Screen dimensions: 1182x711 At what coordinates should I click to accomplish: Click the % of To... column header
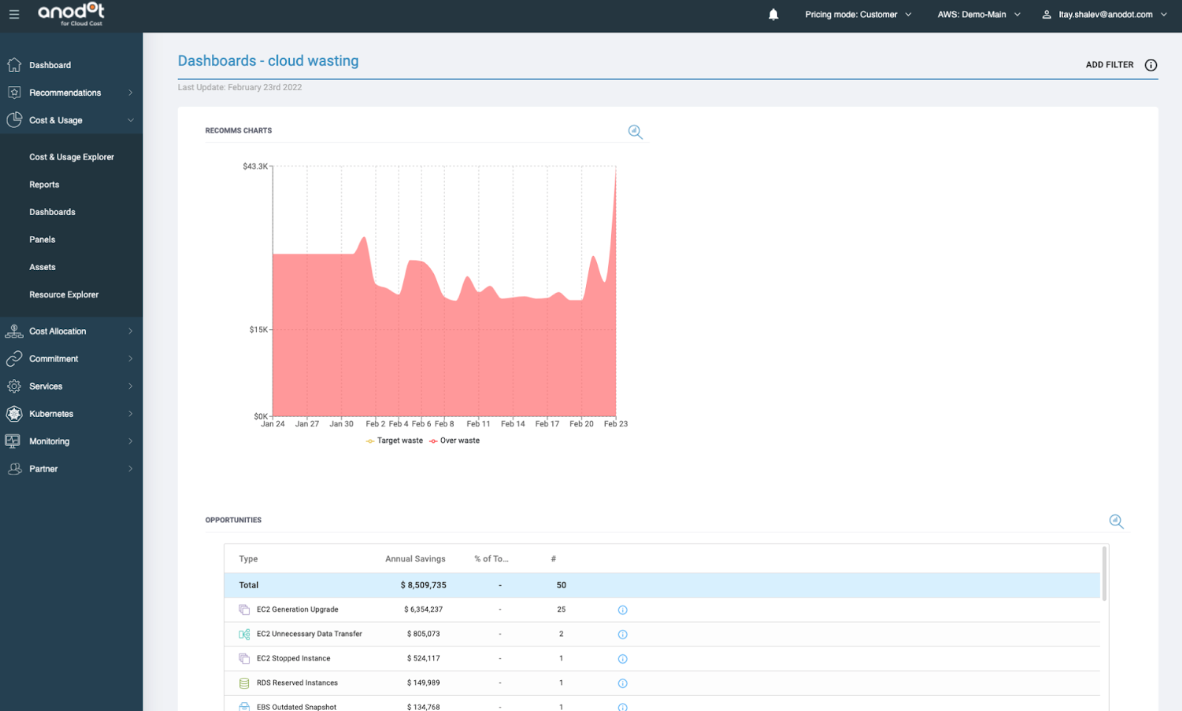point(491,559)
